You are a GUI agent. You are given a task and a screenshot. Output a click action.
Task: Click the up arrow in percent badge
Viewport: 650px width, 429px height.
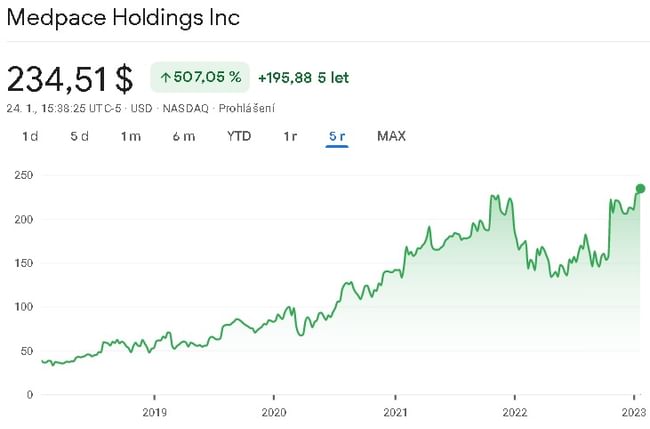coord(165,77)
